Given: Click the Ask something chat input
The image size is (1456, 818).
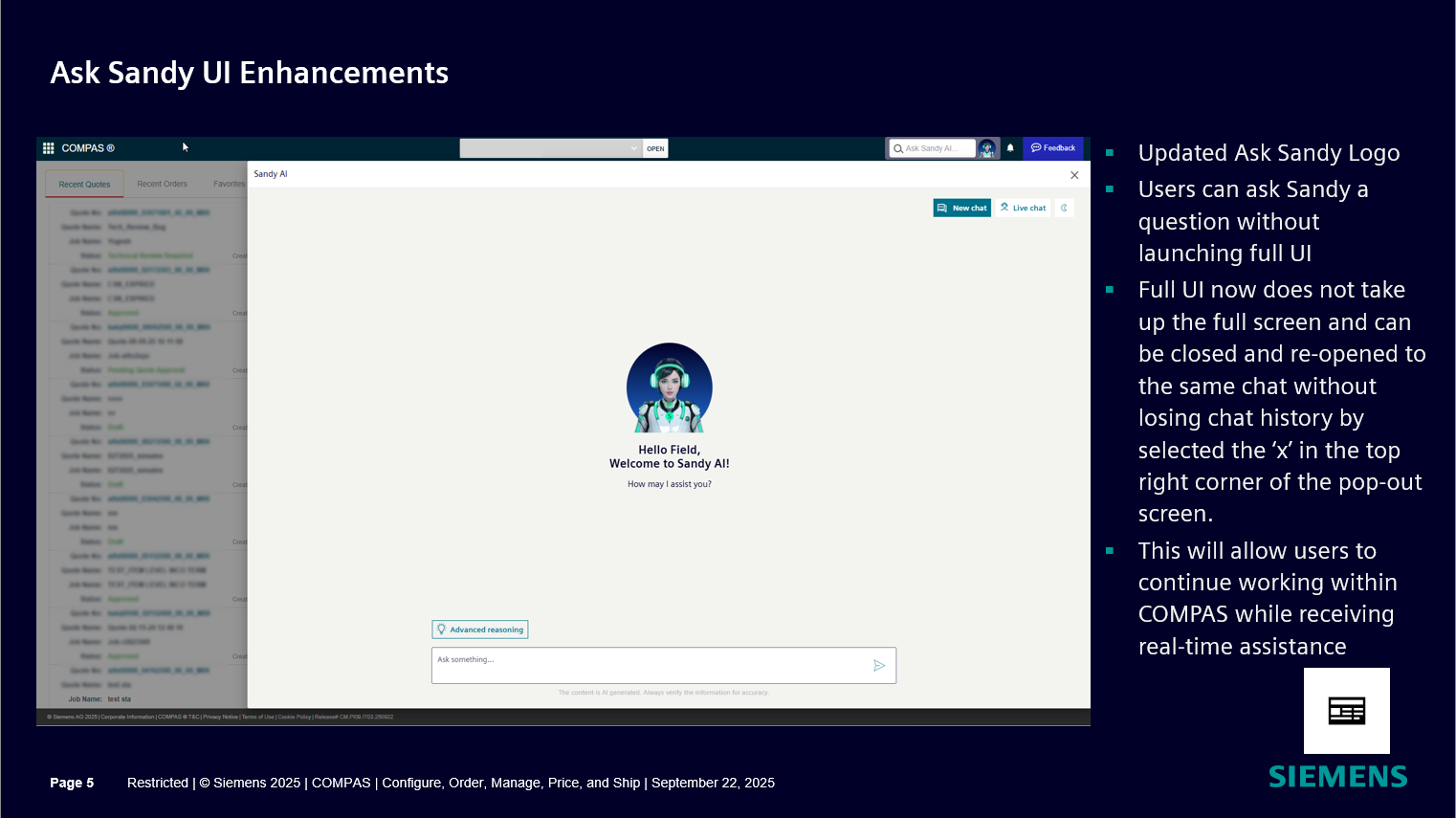Looking at the screenshot, I should [x=664, y=666].
